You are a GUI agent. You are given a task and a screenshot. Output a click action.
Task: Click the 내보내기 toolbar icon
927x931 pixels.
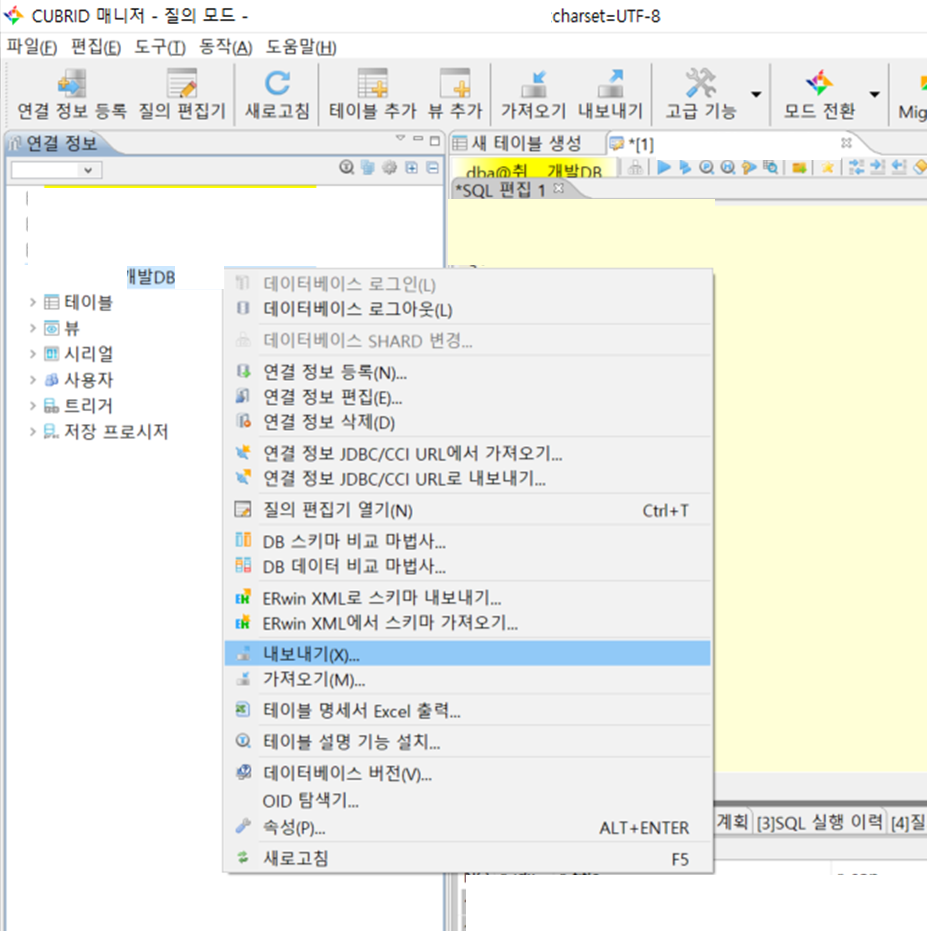click(x=610, y=93)
